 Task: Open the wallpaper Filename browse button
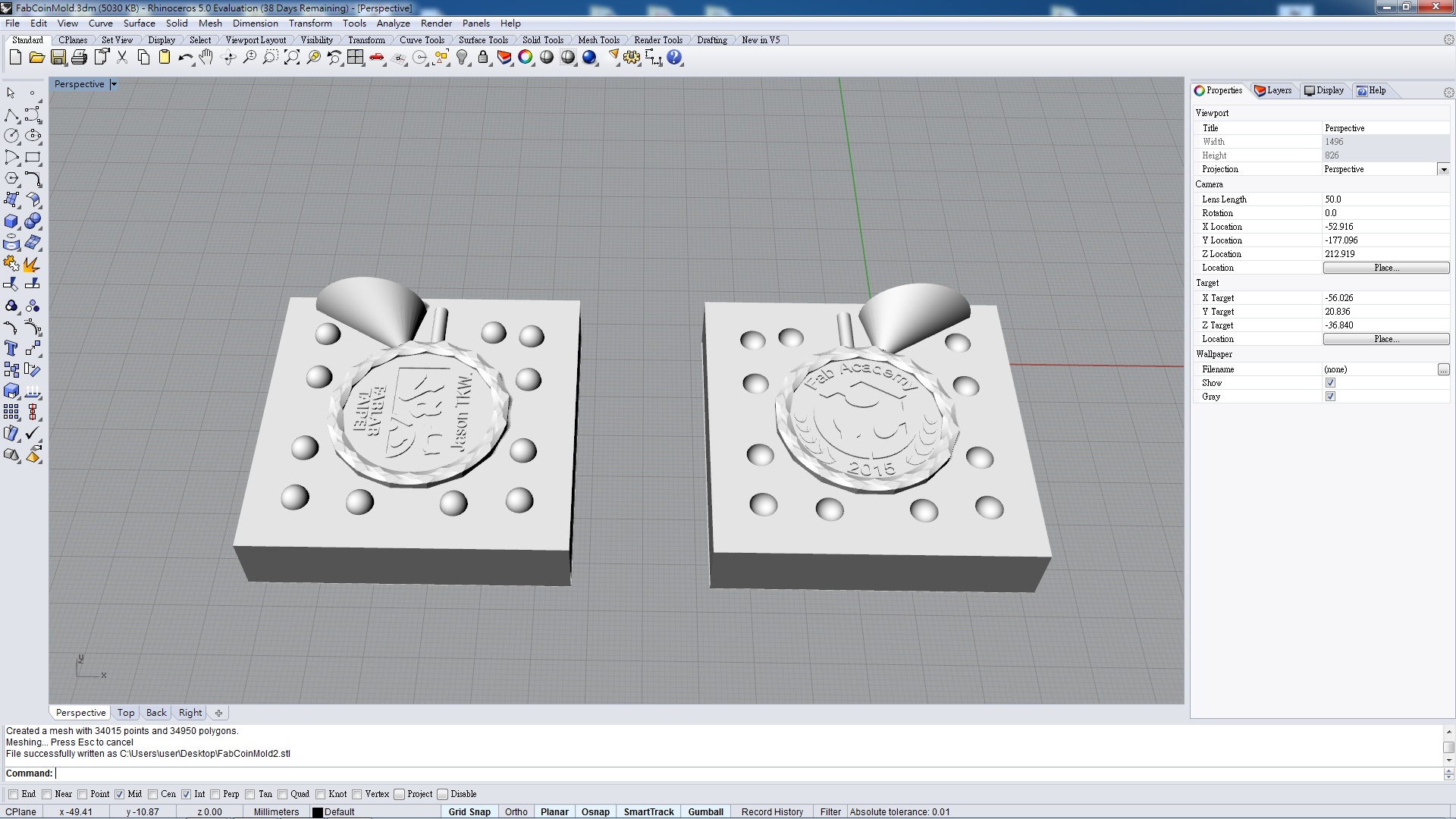click(x=1443, y=369)
